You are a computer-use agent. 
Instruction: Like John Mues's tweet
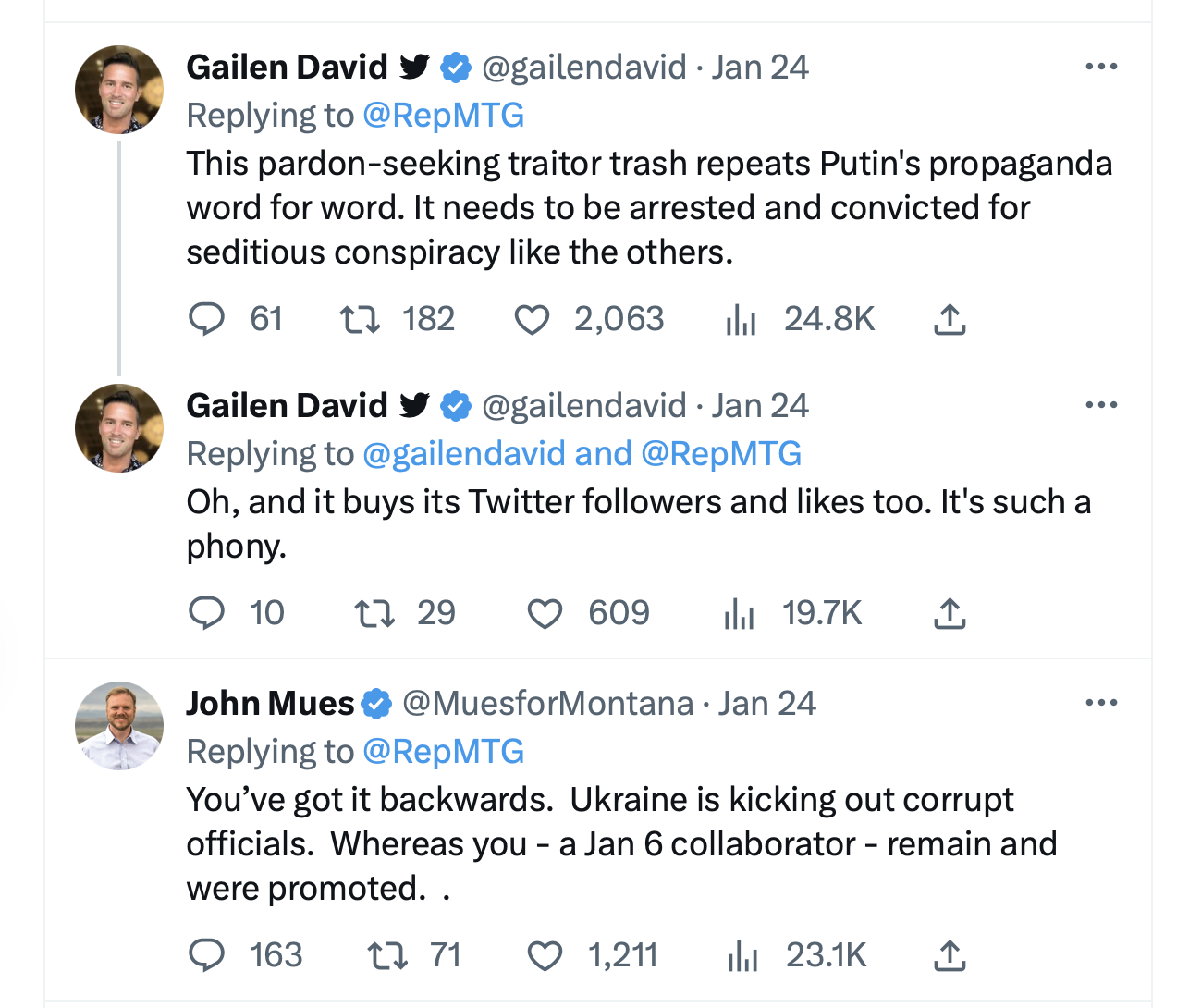(x=545, y=955)
